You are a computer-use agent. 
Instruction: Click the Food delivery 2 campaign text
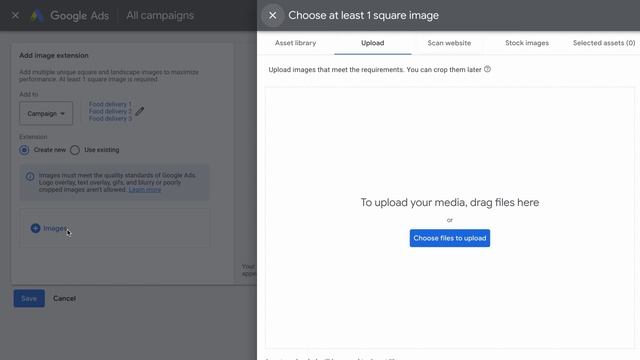(x=110, y=111)
